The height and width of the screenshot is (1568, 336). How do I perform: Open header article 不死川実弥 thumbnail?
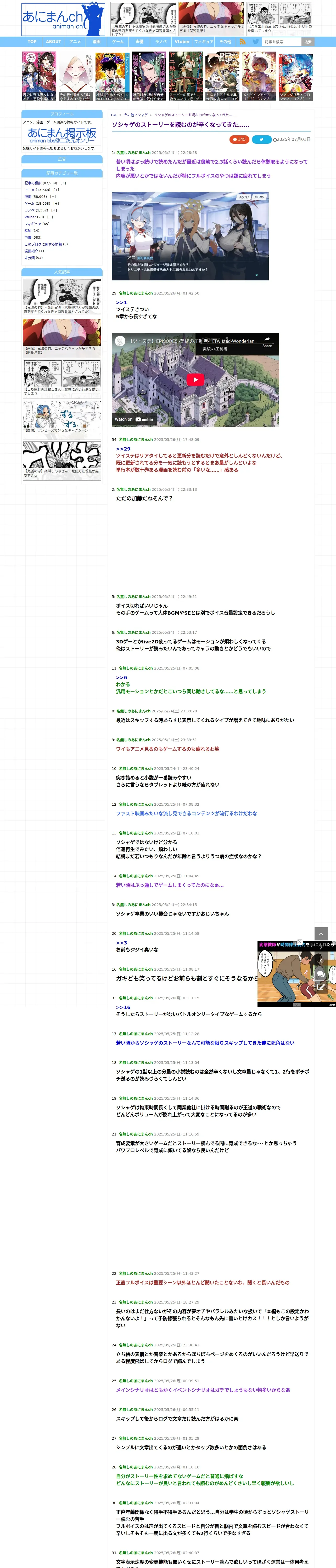[x=143, y=19]
